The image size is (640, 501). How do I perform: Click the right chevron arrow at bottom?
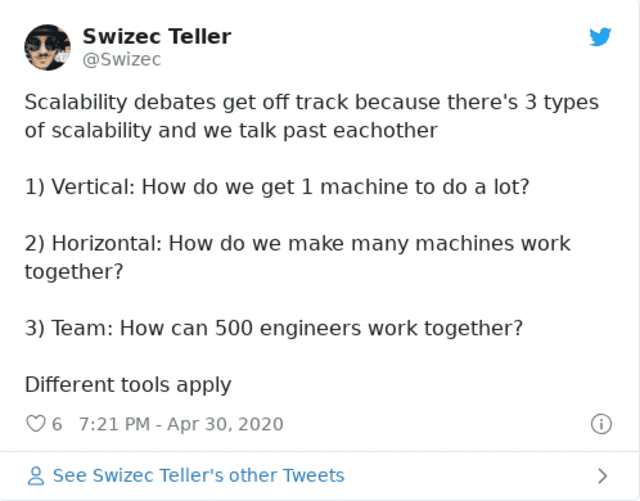tap(602, 476)
